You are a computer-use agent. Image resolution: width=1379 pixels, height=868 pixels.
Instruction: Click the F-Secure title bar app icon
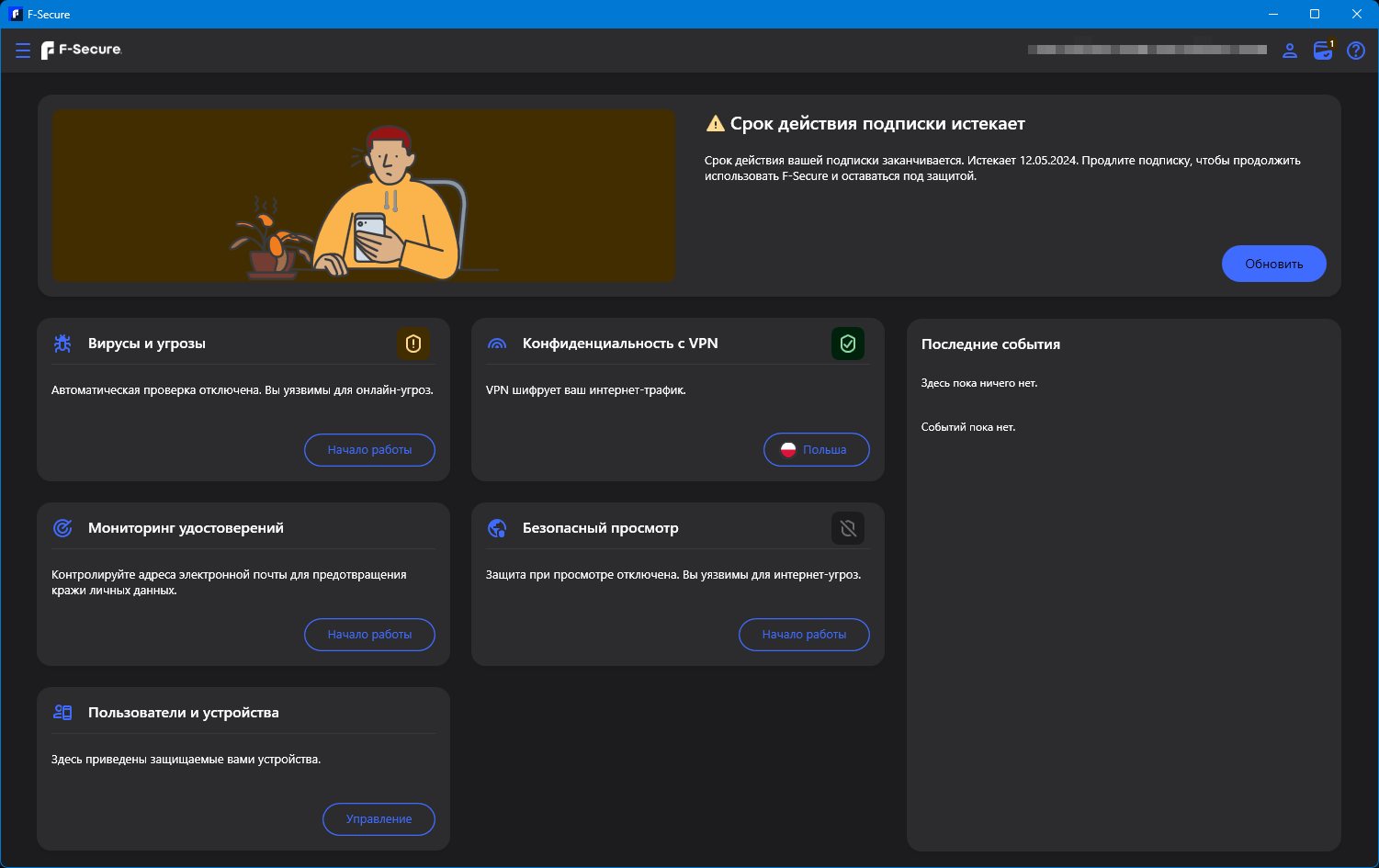pyautogui.click(x=16, y=14)
